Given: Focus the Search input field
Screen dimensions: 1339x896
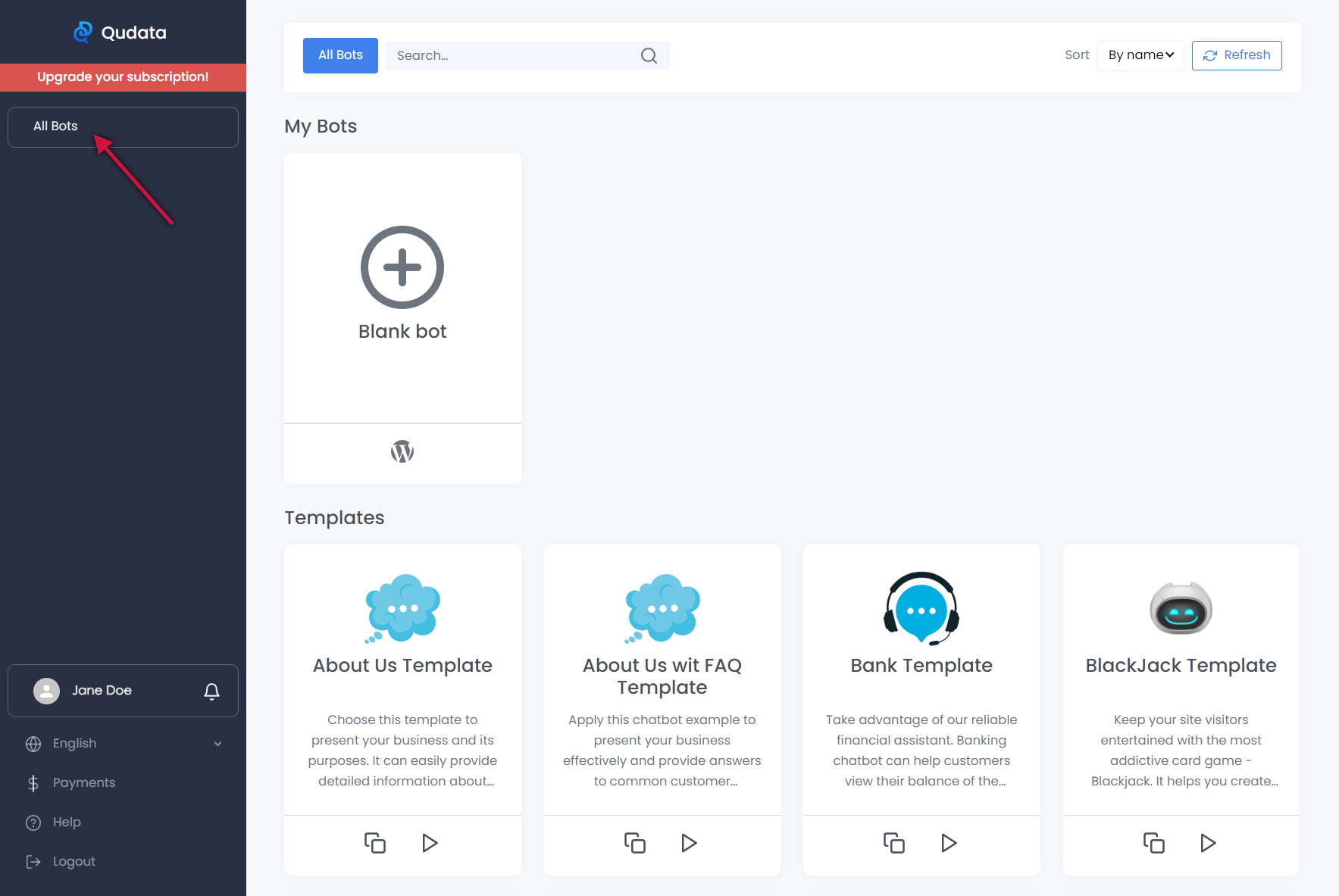Looking at the screenshot, I should [512, 56].
